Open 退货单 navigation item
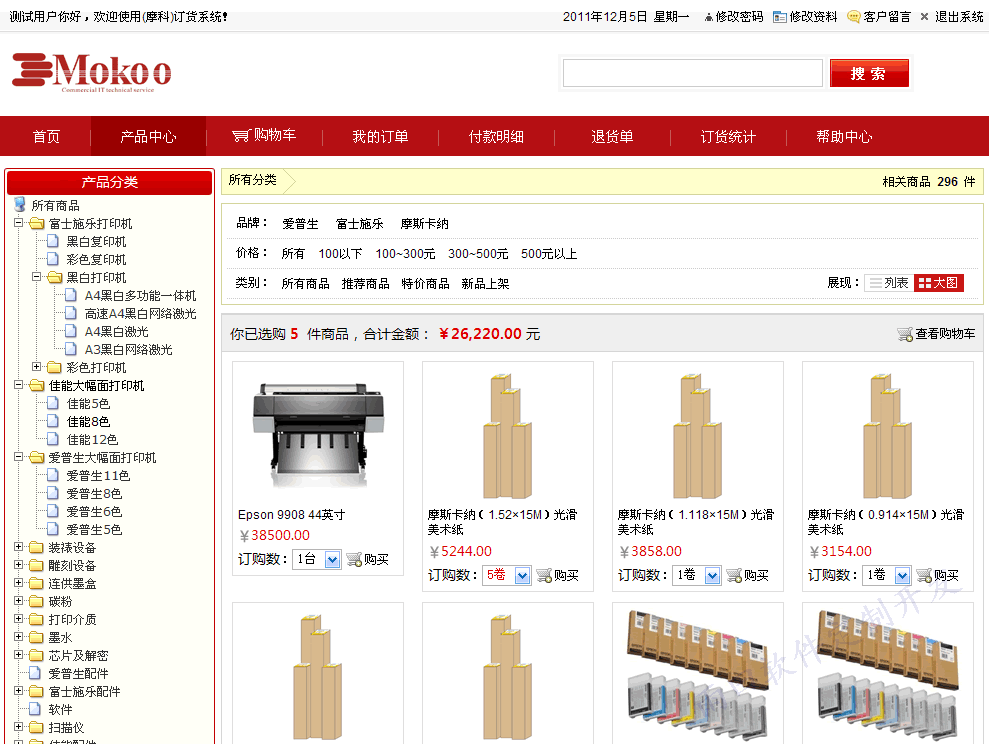This screenshot has width=989, height=744. coord(612,136)
